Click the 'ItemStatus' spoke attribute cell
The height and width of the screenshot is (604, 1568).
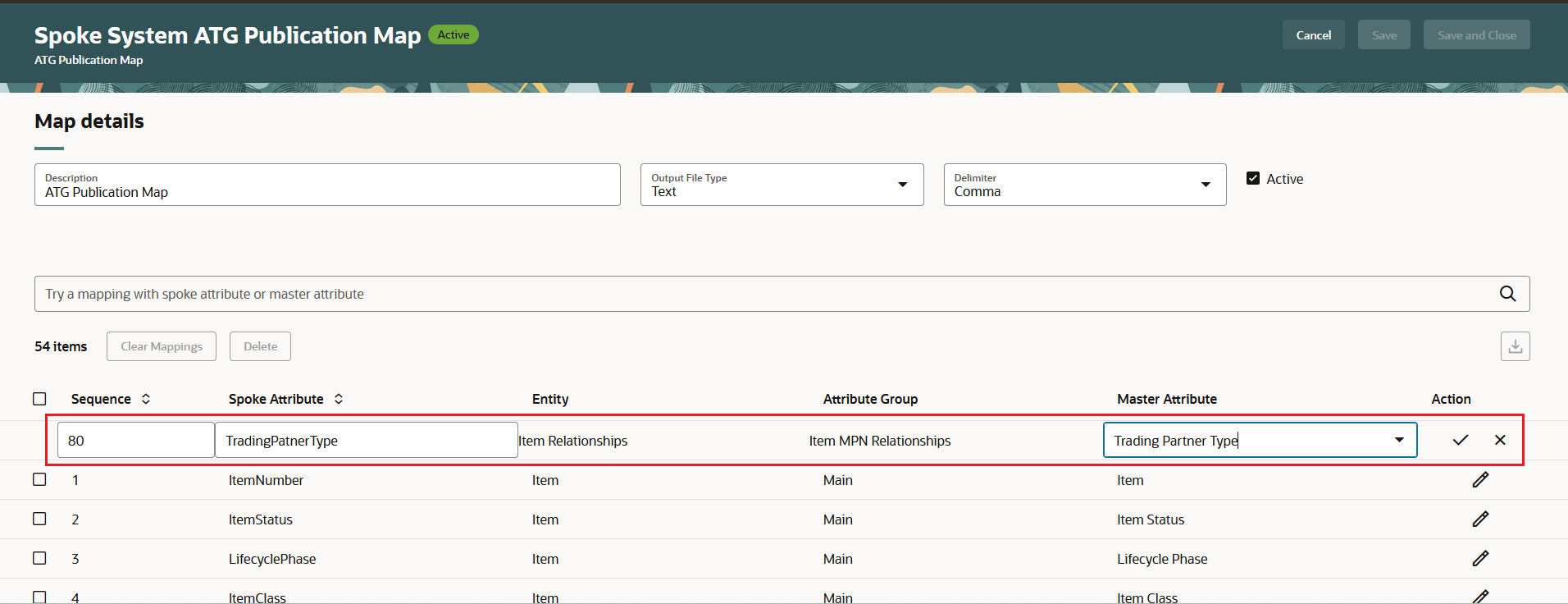point(261,519)
